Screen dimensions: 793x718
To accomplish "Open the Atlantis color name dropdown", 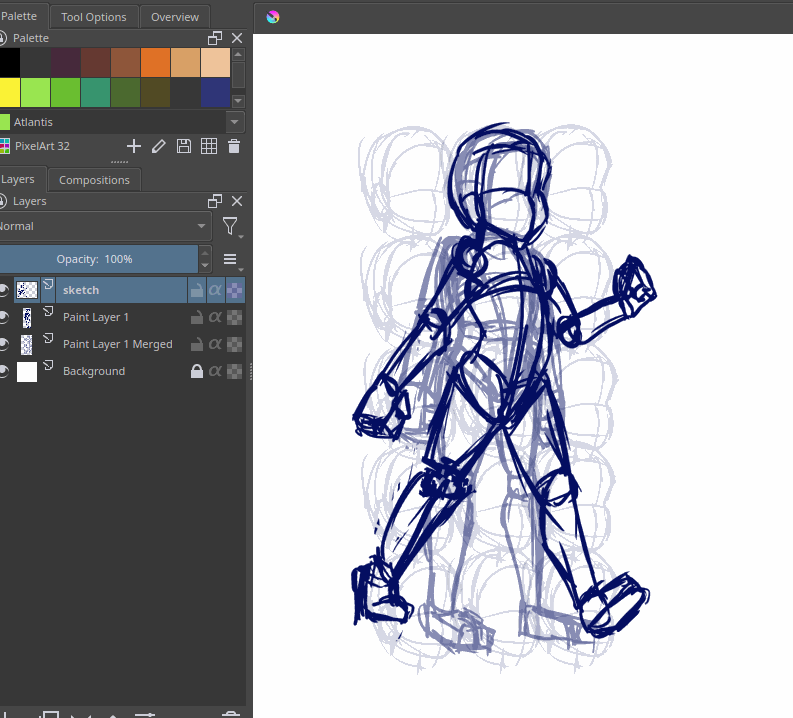I will (234, 122).
